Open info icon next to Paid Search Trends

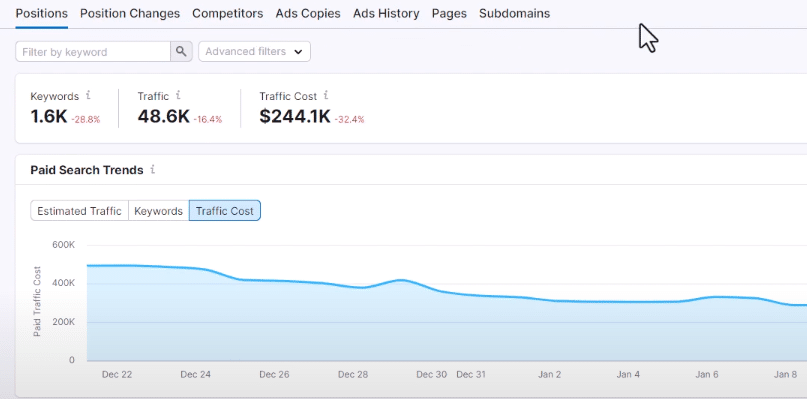click(x=153, y=169)
